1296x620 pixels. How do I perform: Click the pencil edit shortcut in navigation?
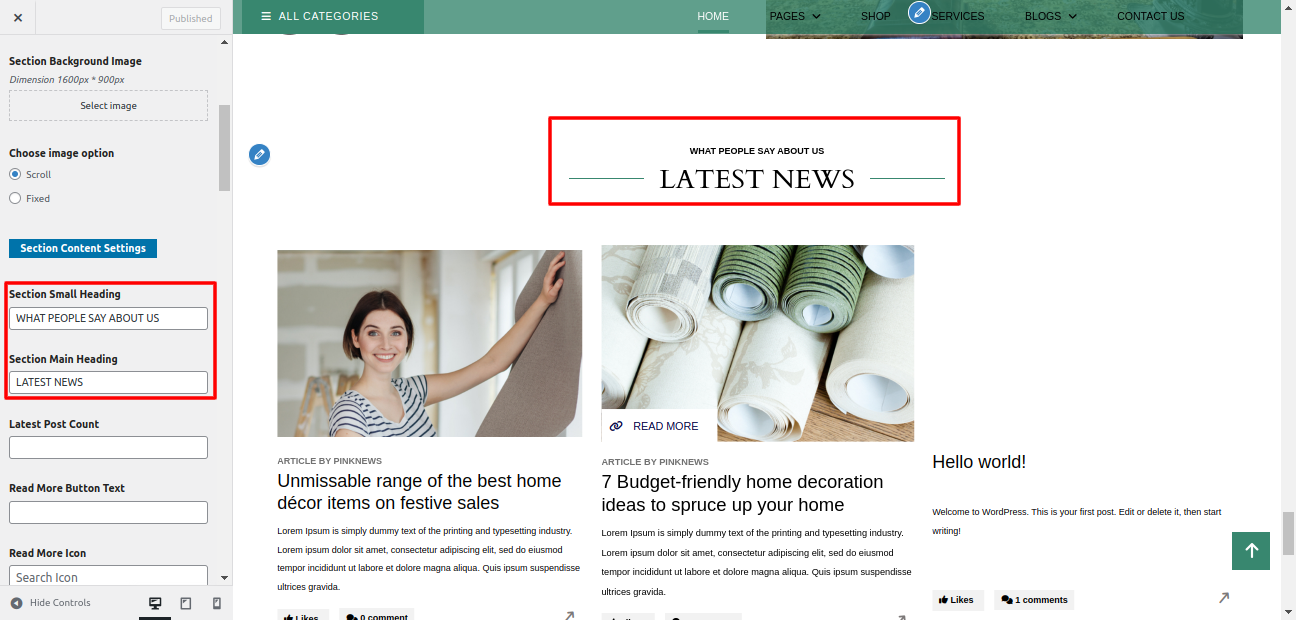[x=919, y=12]
